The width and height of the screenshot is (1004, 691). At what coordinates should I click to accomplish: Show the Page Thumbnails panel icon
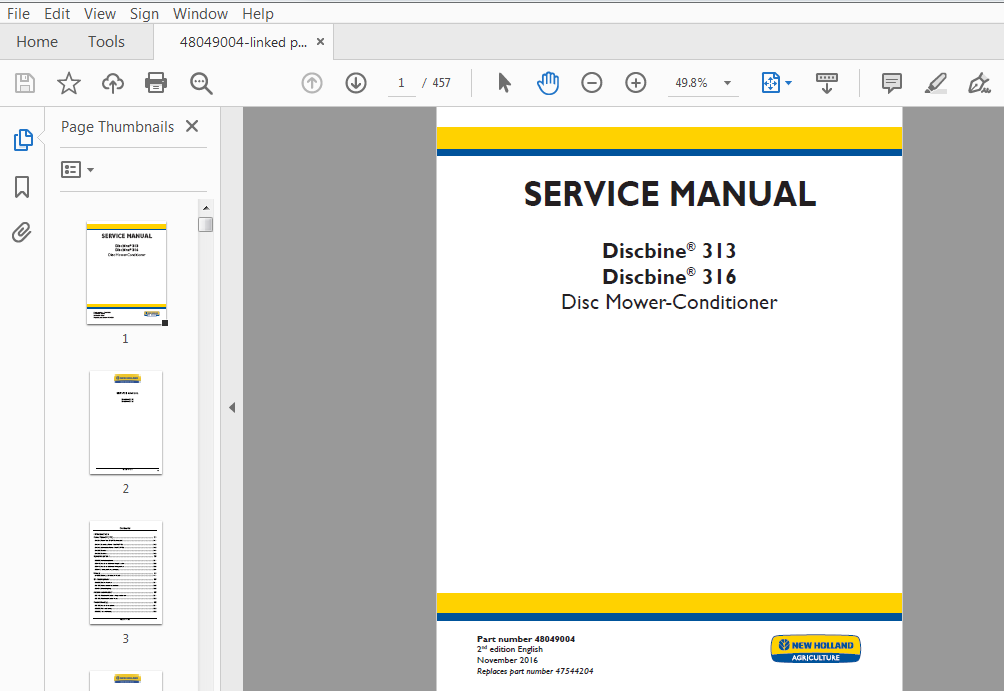22,140
